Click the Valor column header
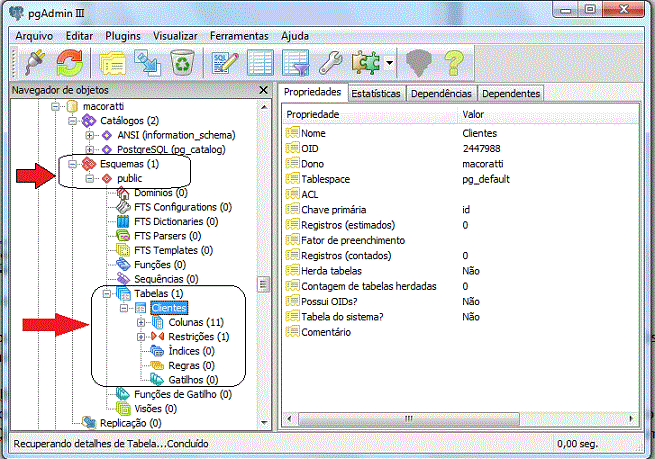This screenshot has width=655, height=459. pyautogui.click(x=548, y=114)
